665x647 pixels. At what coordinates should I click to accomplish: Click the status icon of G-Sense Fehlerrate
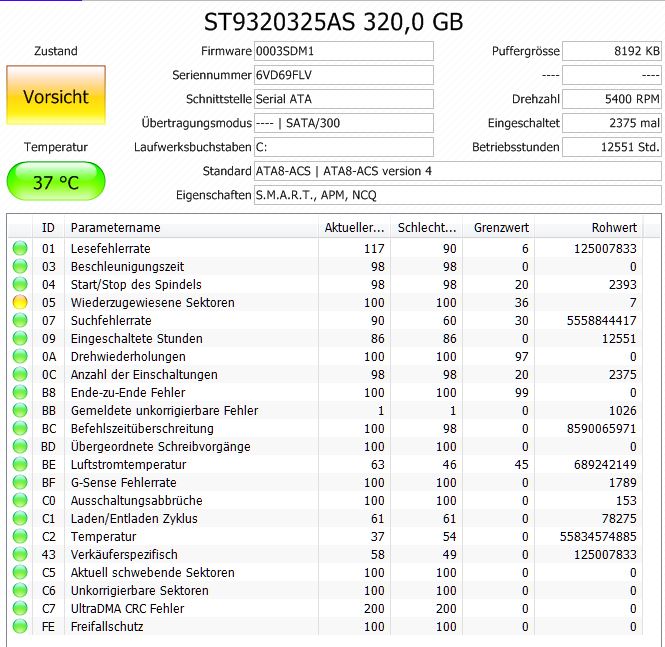click(20, 482)
